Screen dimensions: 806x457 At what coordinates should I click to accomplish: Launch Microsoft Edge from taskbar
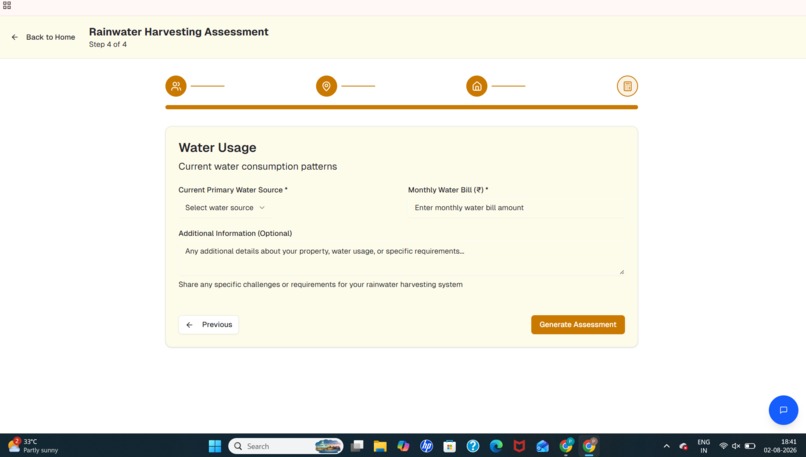[x=496, y=446]
